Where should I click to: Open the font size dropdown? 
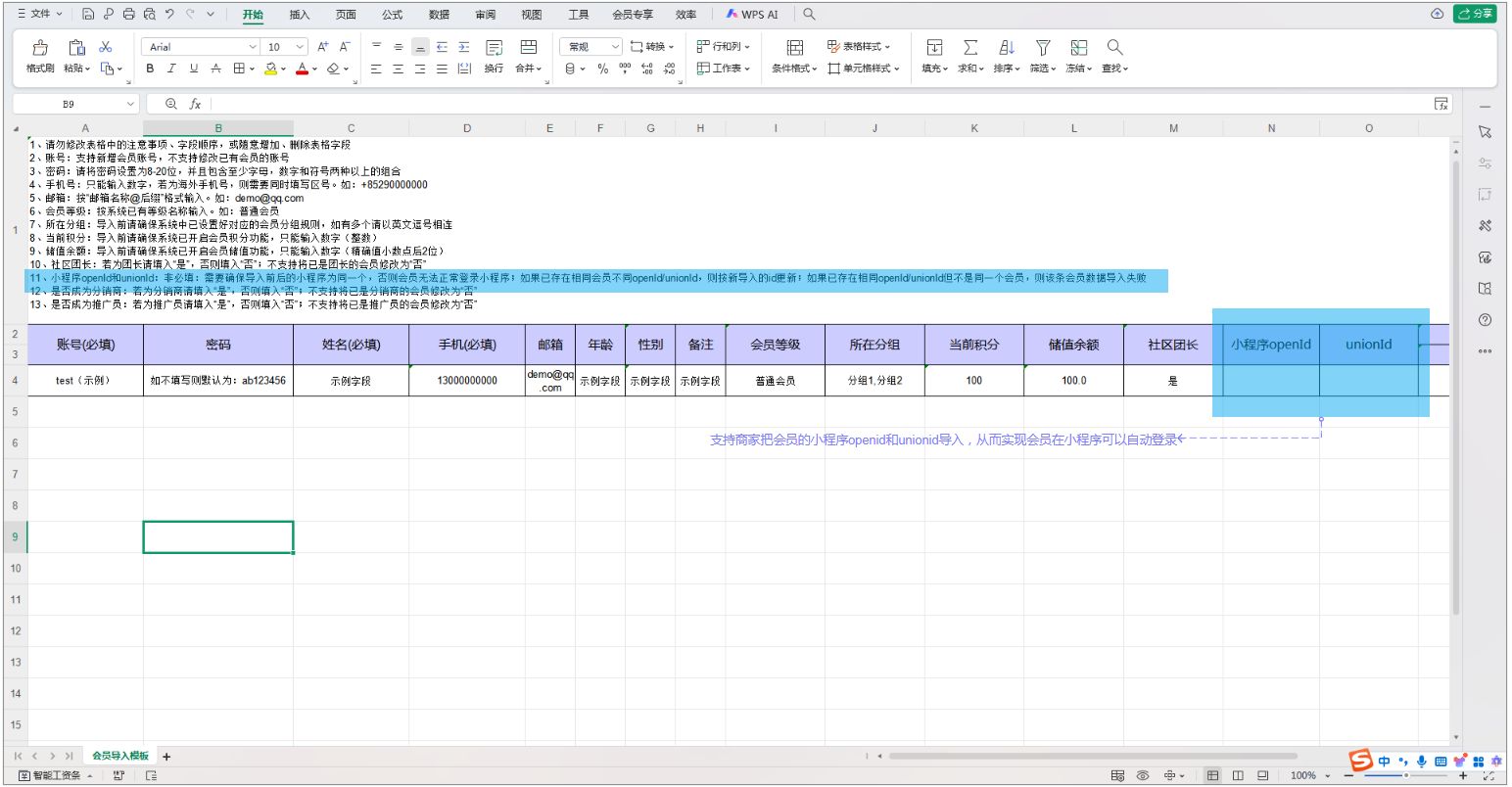299,47
